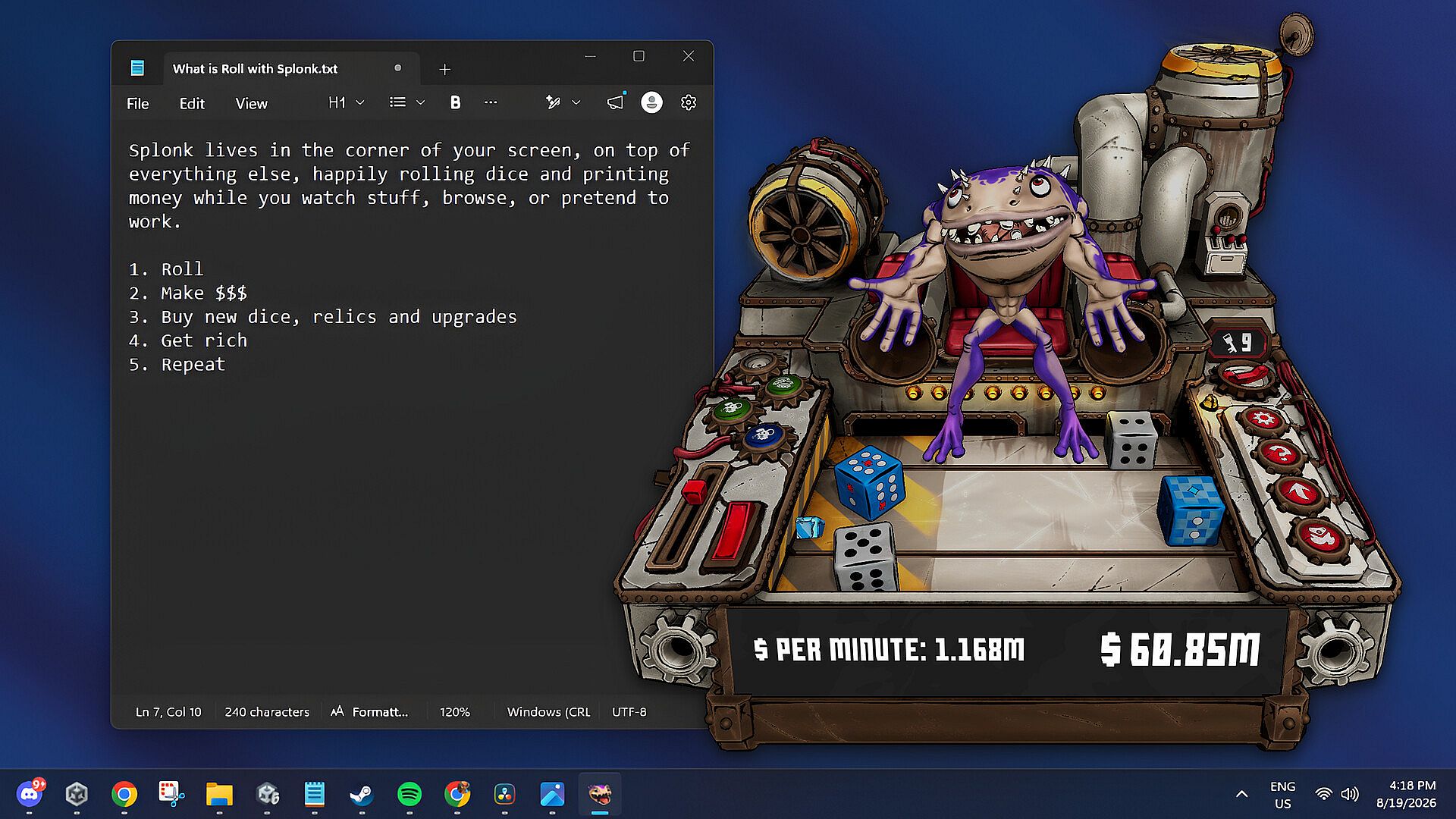Viewport: 1456px width, 819px height.
Task: Show hidden system tray icons
Action: 1241,794
